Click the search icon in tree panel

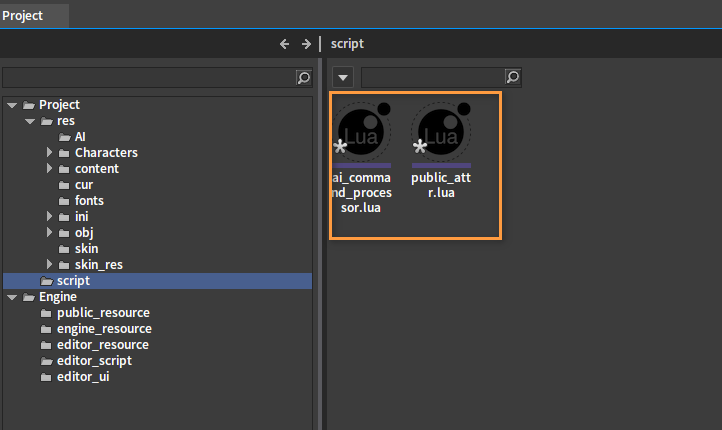click(304, 77)
